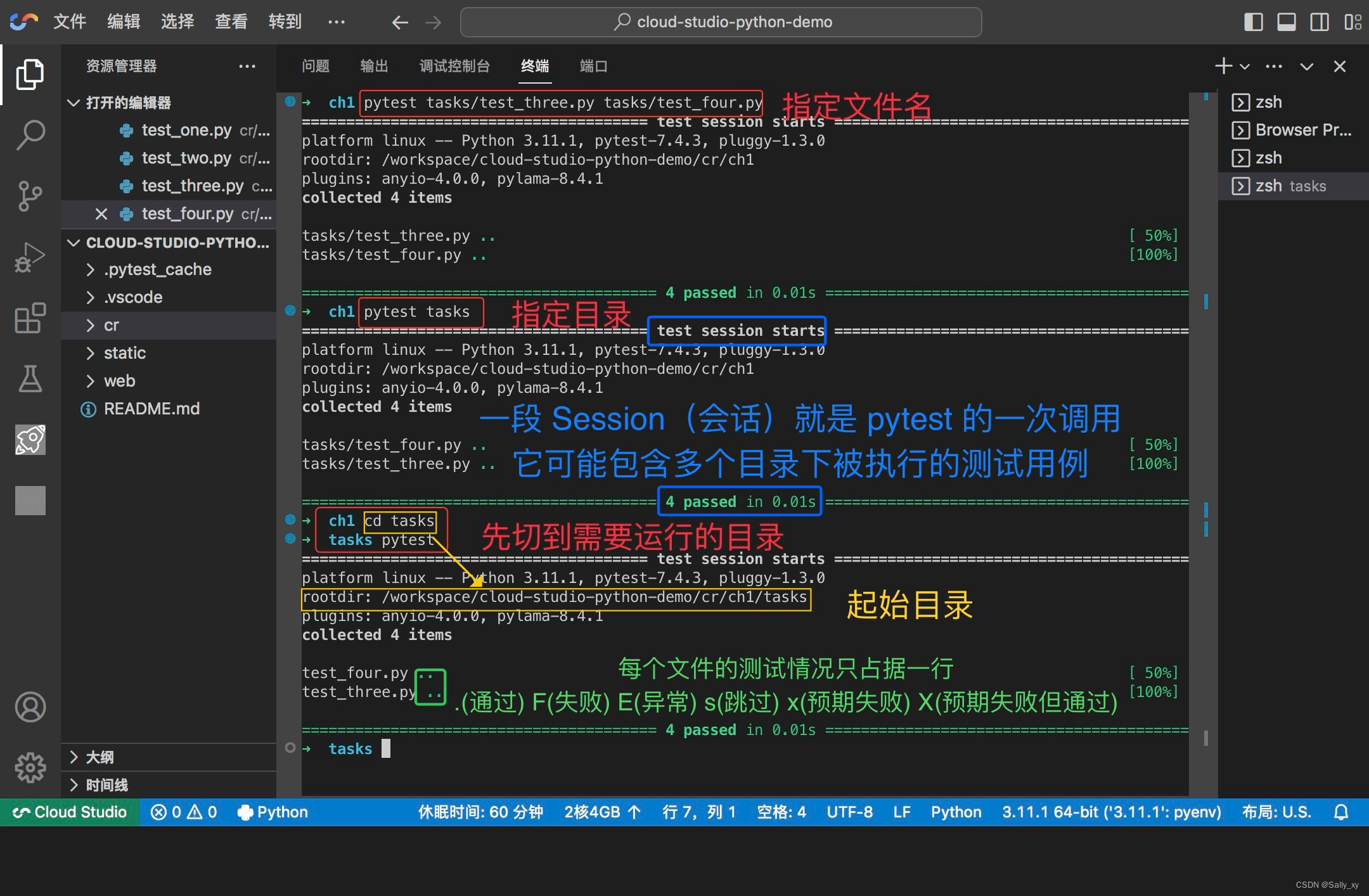Open the new terminal launch profile dropdown
Viewport: 1369px width, 896px height.
1245,66
